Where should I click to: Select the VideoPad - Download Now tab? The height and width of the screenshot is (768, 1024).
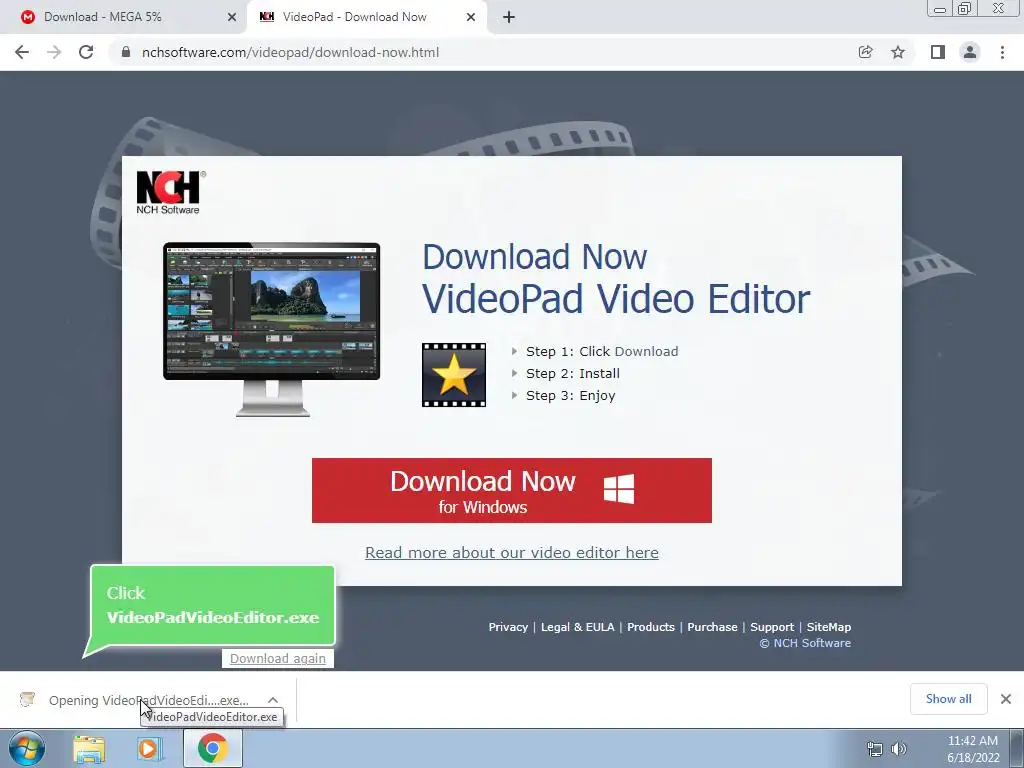pyautogui.click(x=367, y=17)
